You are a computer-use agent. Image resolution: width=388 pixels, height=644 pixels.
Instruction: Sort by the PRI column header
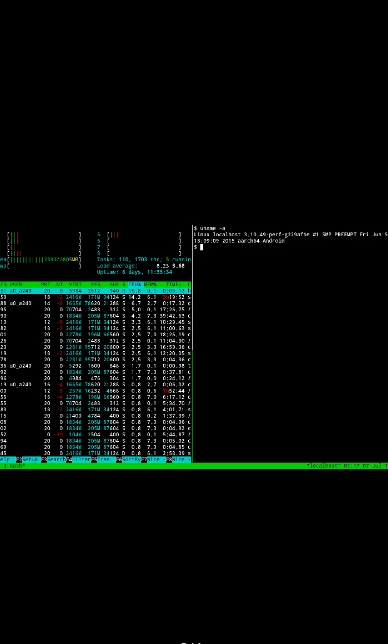46,284
